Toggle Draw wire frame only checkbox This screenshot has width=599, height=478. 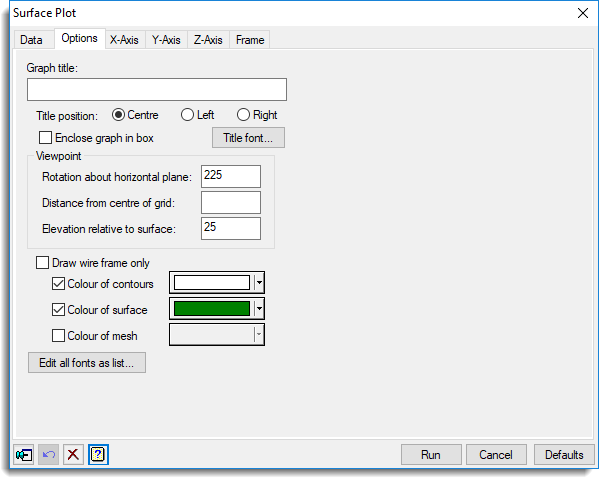[42, 262]
